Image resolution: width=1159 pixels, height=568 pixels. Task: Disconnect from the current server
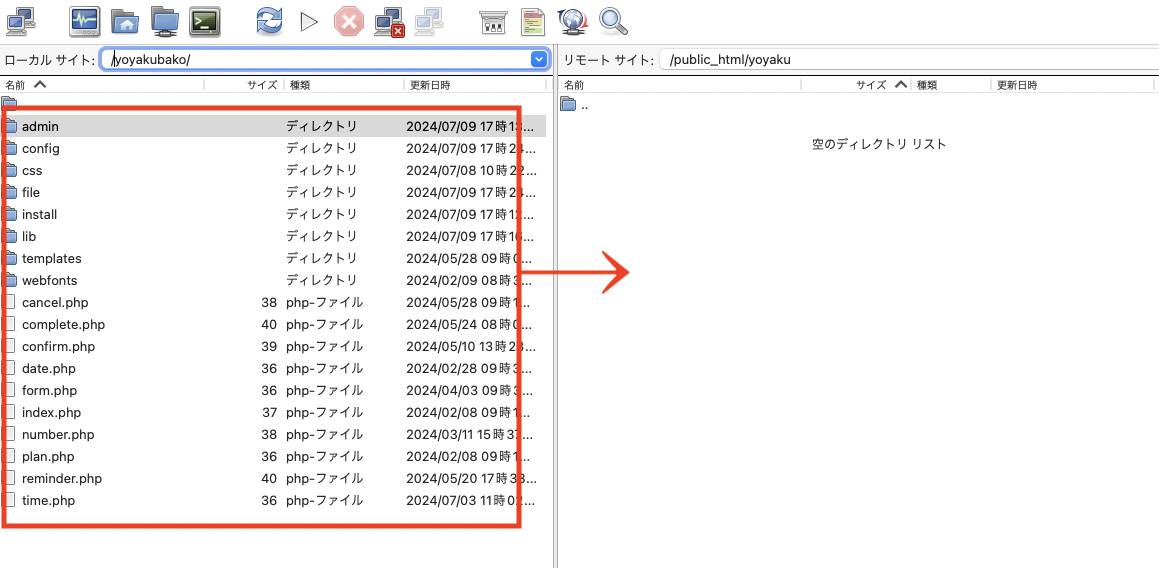point(389,22)
